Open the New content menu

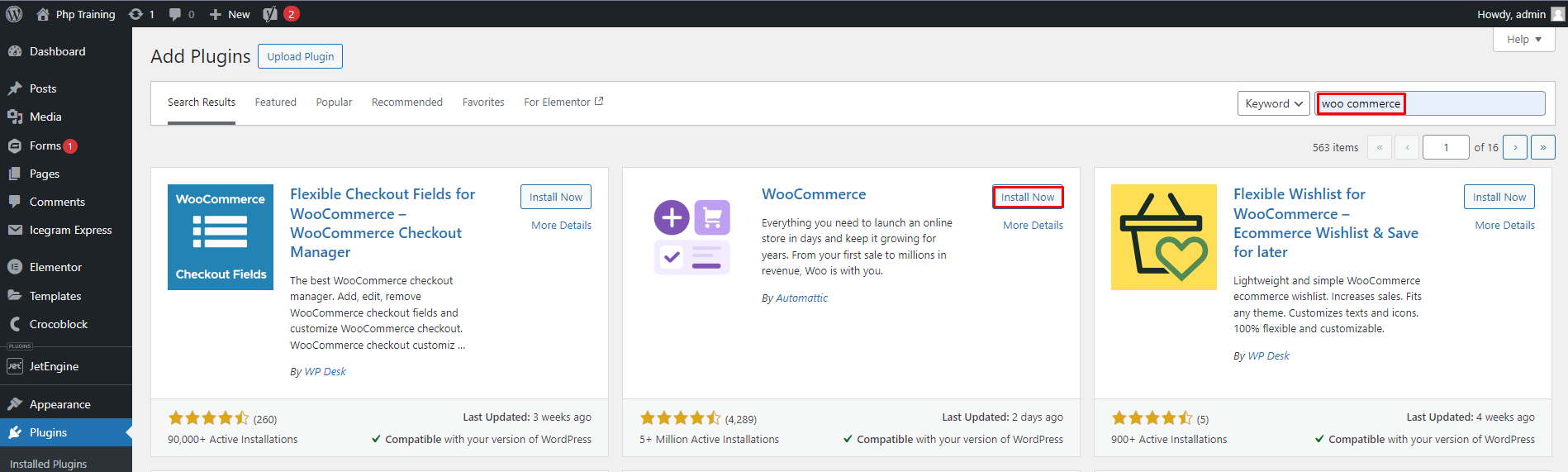pyautogui.click(x=230, y=14)
